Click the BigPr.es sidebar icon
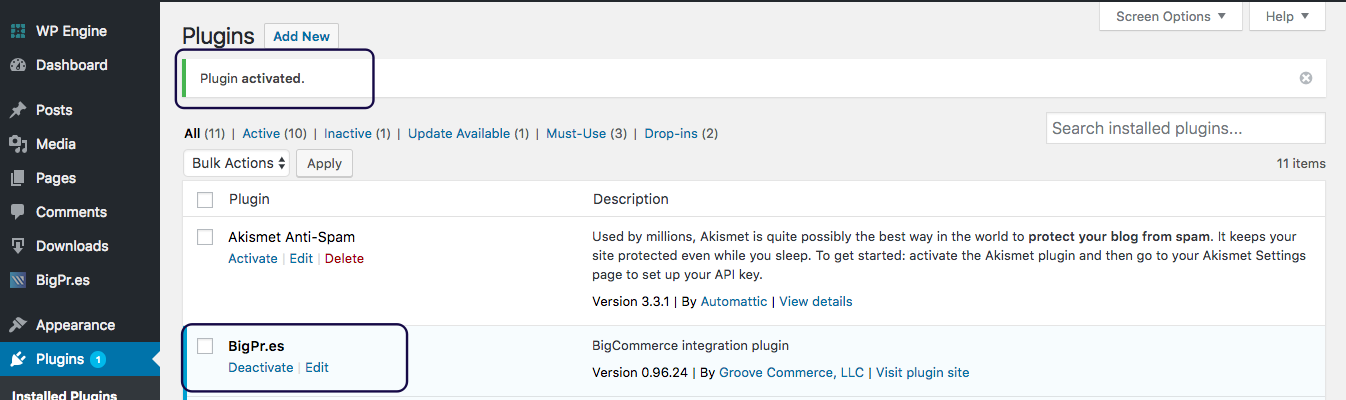Image resolution: width=1346 pixels, height=400 pixels. coord(18,280)
